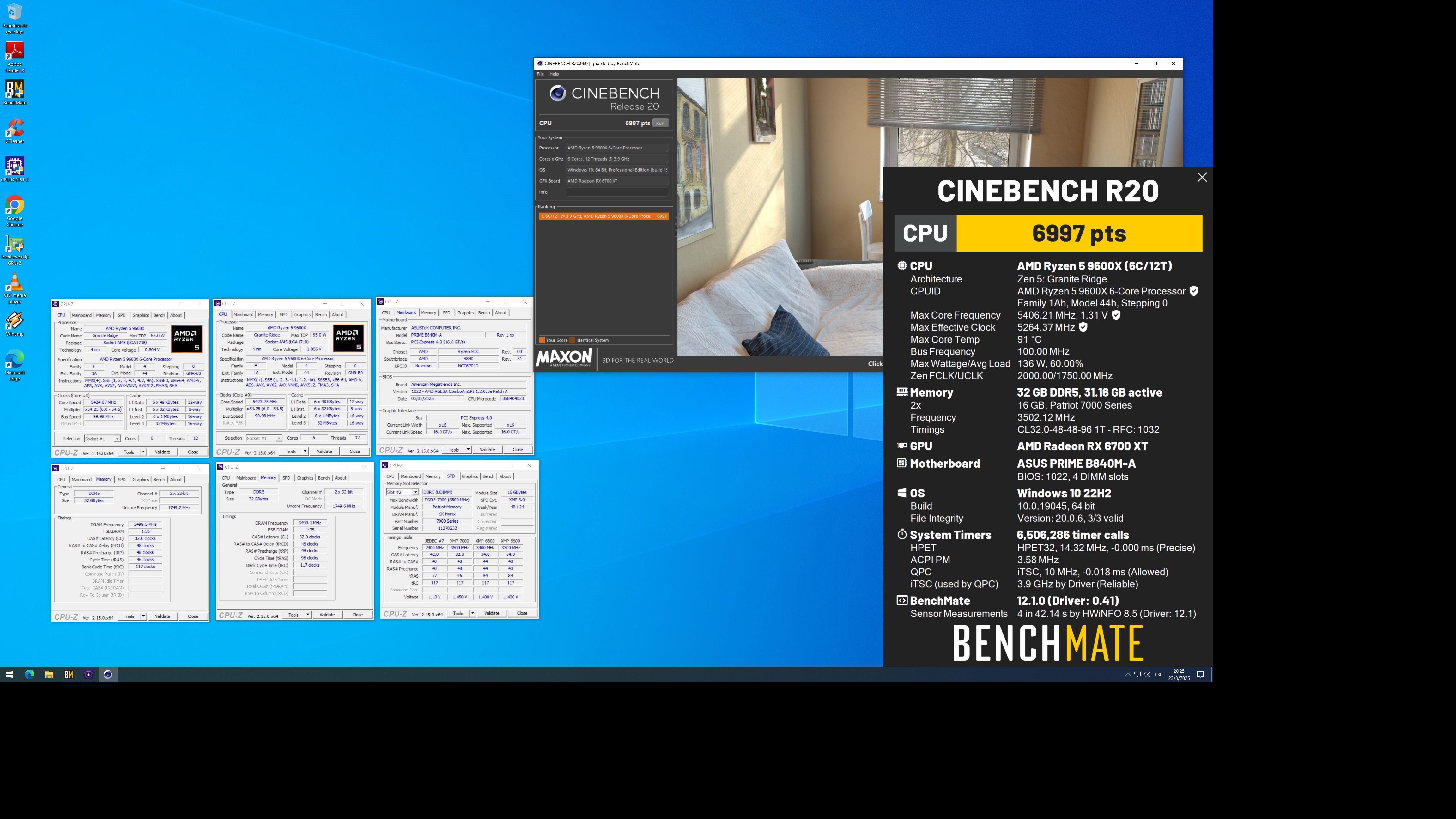Click CPU-Z icon in the taskbar
This screenshot has height=819, width=1456.
click(88, 674)
